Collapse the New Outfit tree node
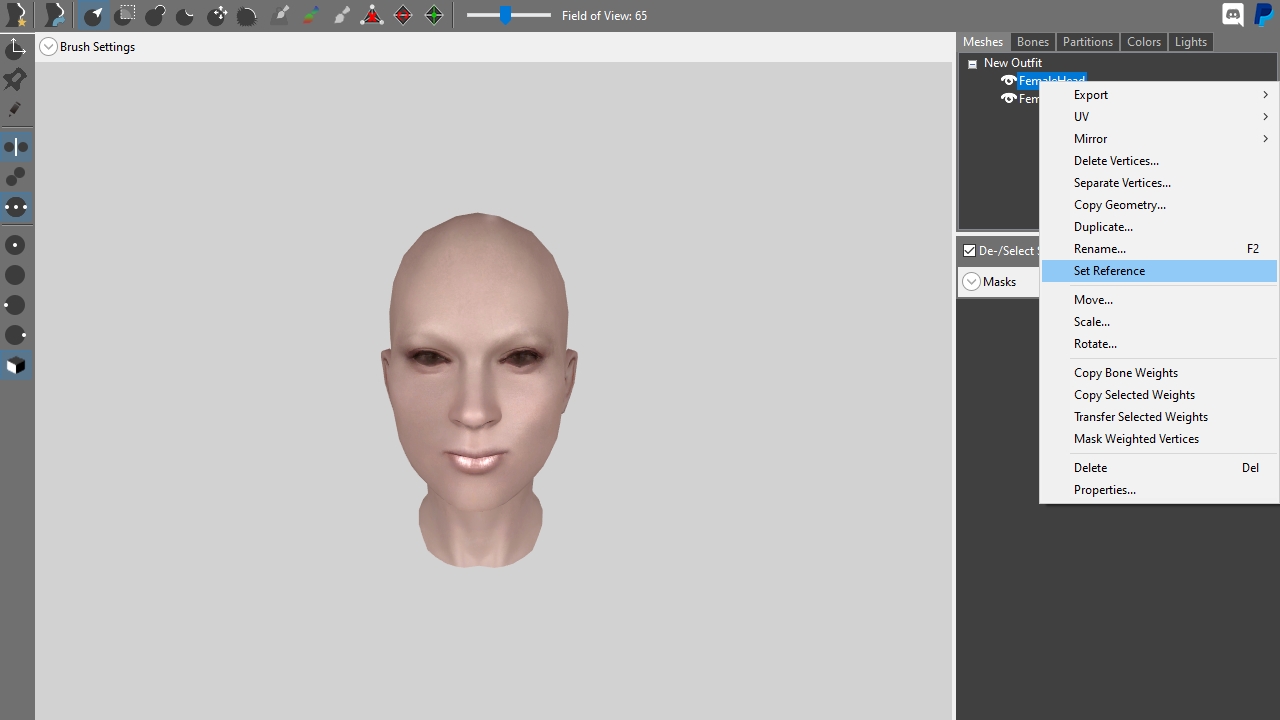Viewport: 1280px width, 720px height. [972, 64]
